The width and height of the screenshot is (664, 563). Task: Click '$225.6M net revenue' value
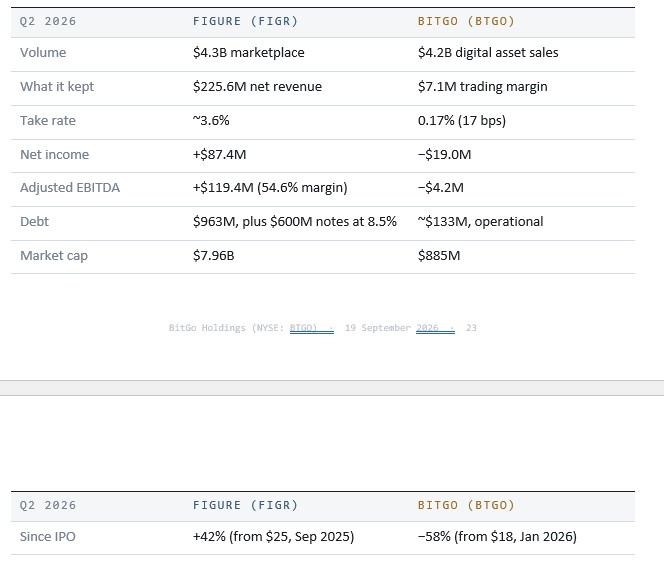tap(257, 86)
